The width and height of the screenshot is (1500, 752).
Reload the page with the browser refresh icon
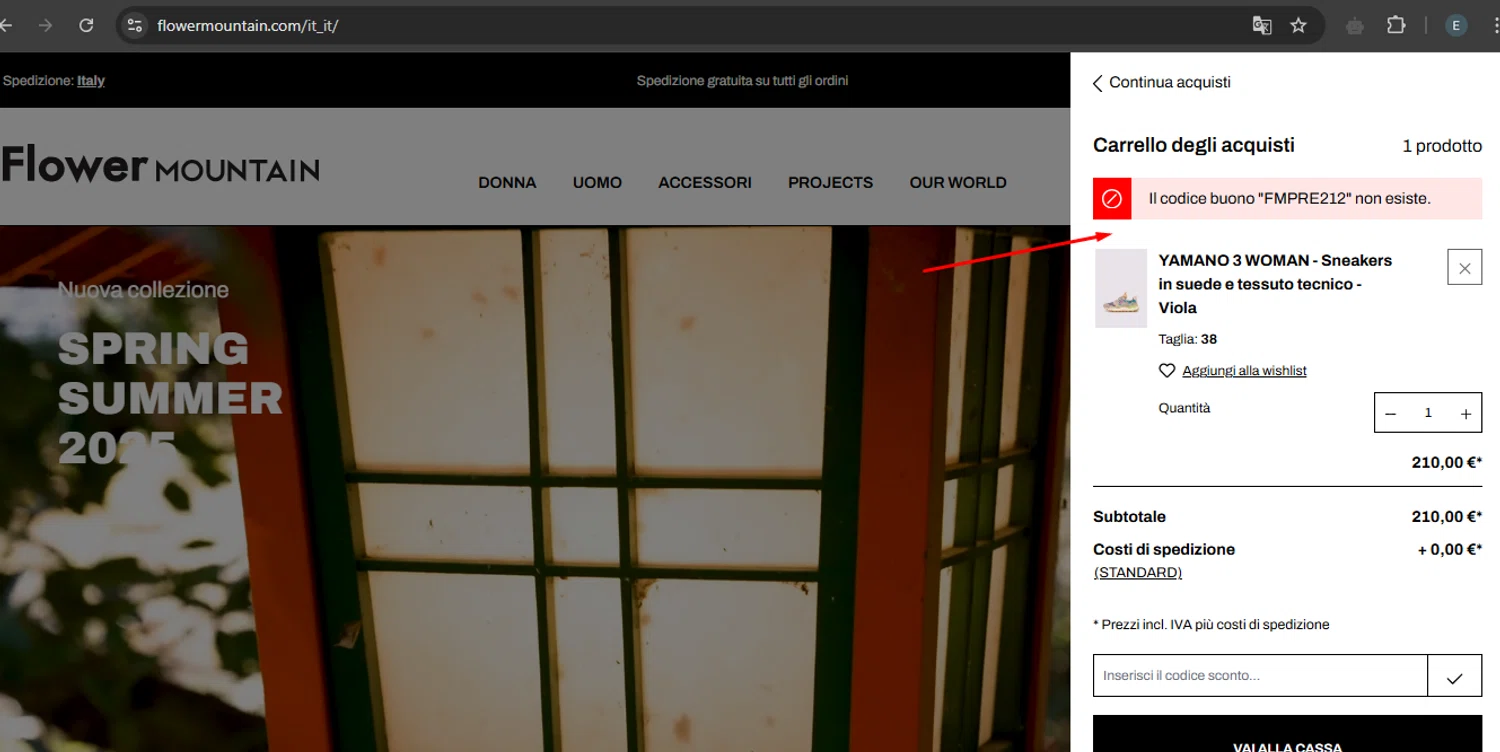coord(87,25)
